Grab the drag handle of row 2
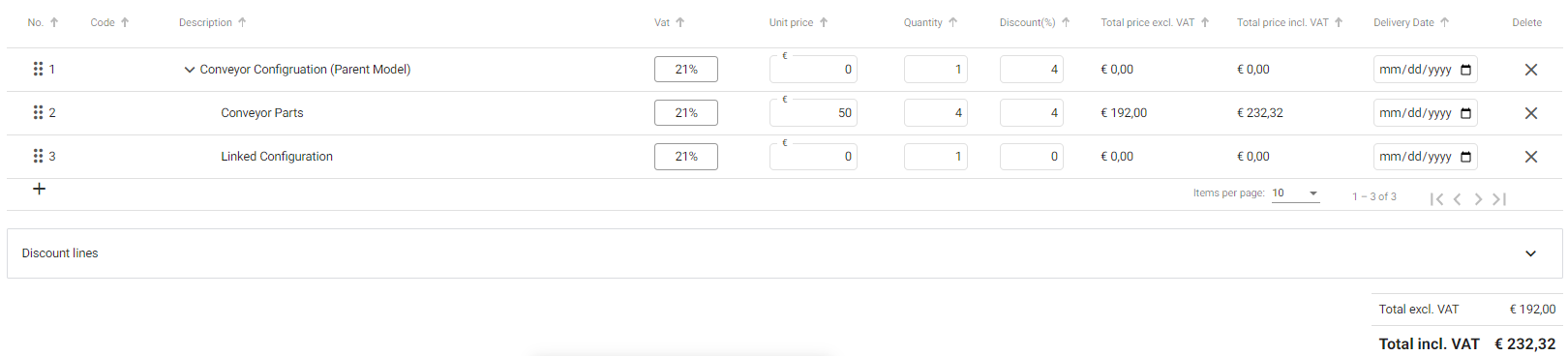The height and width of the screenshot is (356, 1568). coord(38,112)
